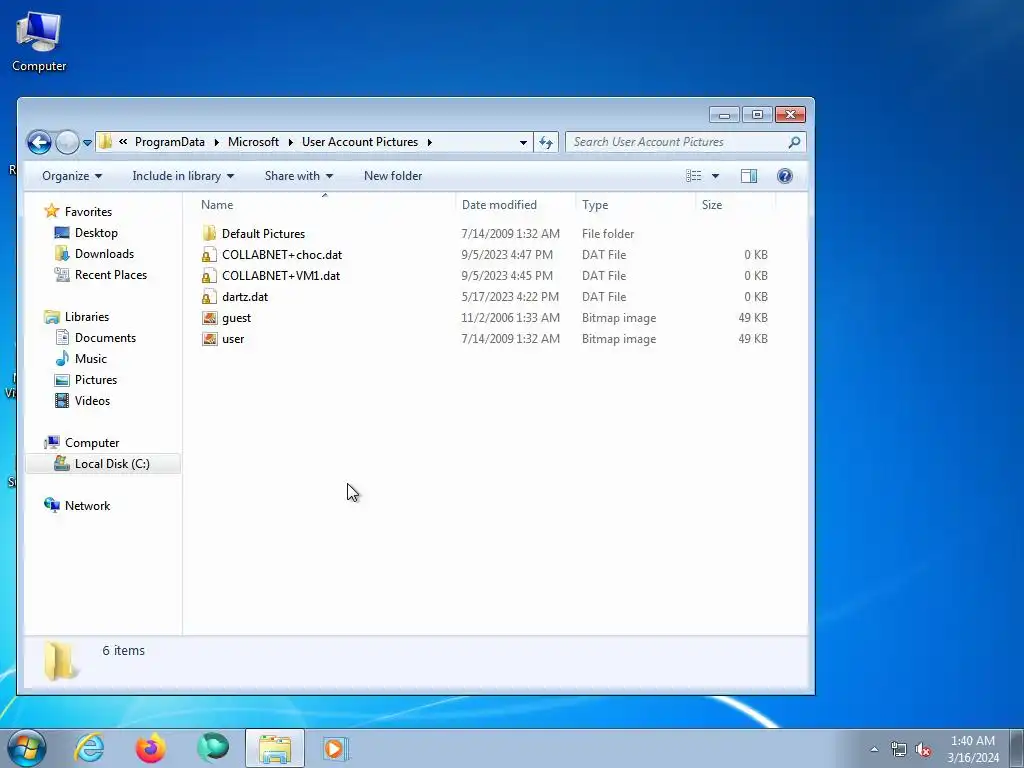
Task: Focus the Search User Account Pictures field
Action: tap(686, 142)
